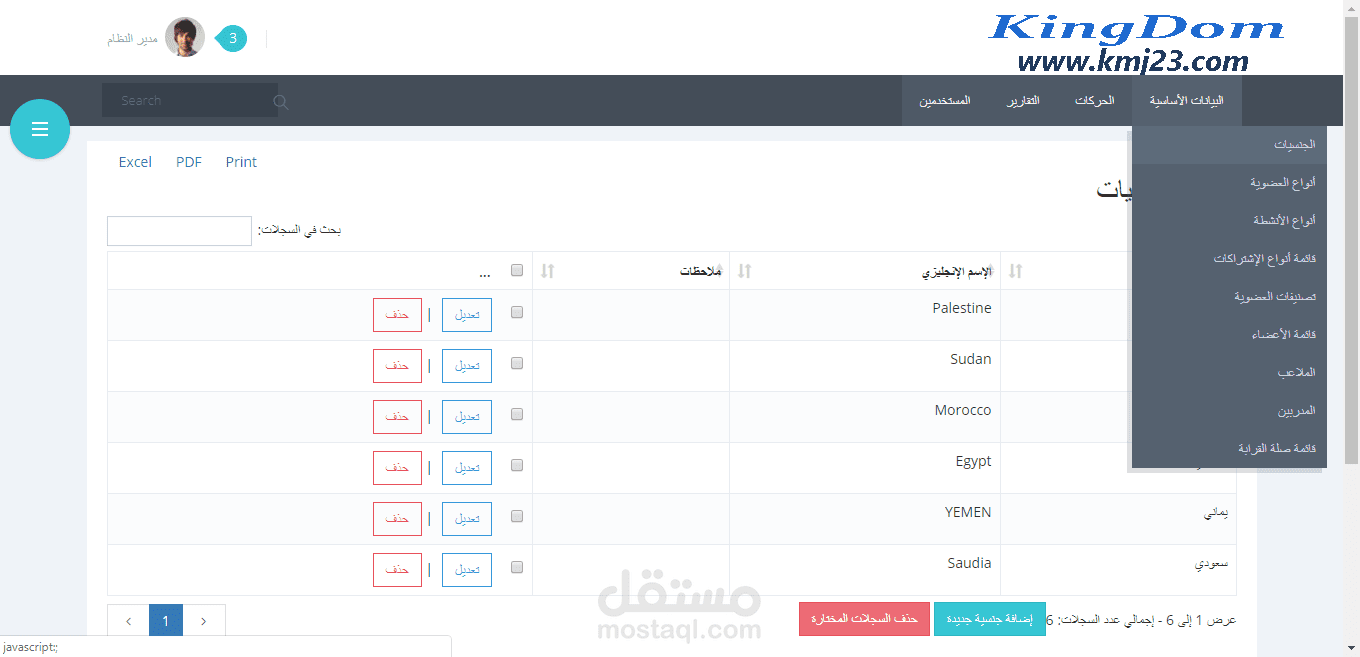
Task: Click the KingDom logo
Action: click(x=1135, y=44)
